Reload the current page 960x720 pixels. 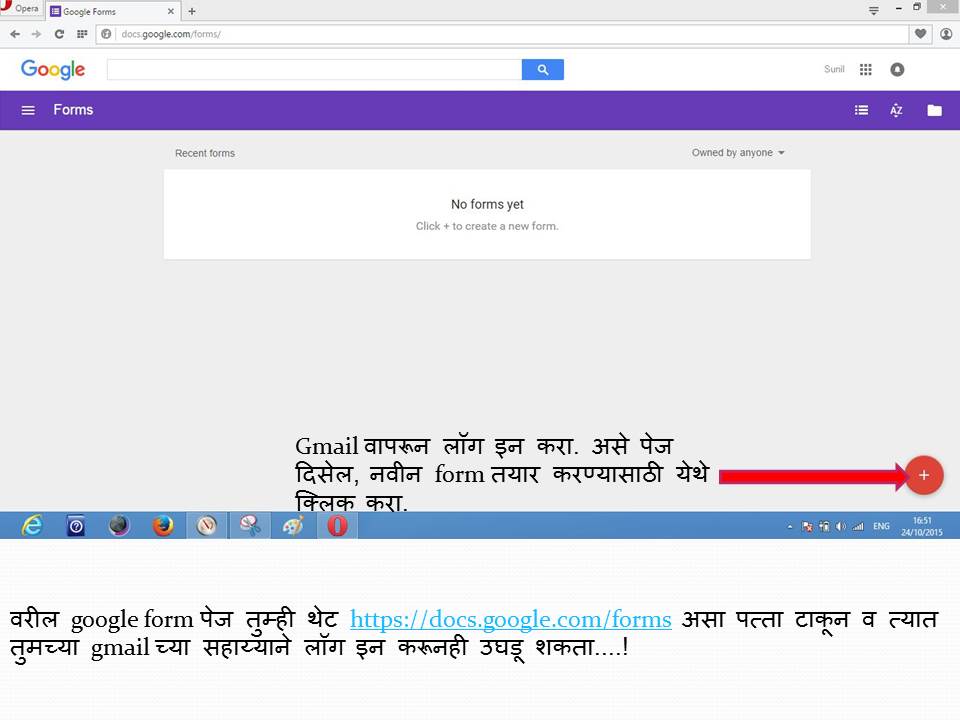[59, 34]
